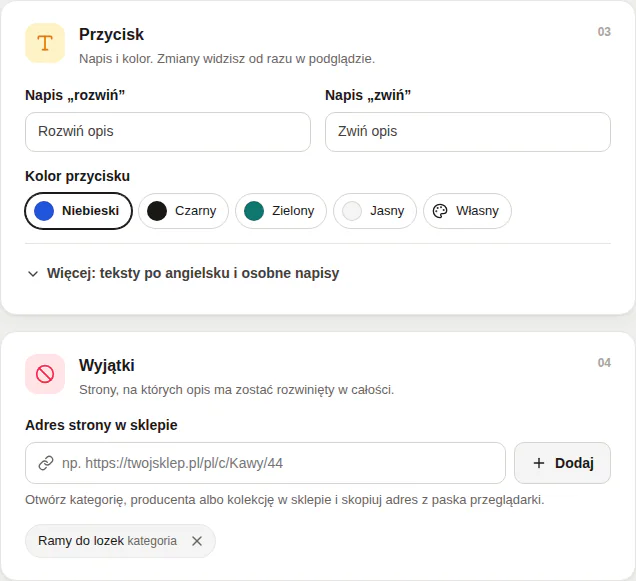Expand Więcej: teksty po angielsku section
The image size is (636, 581).
(183, 273)
